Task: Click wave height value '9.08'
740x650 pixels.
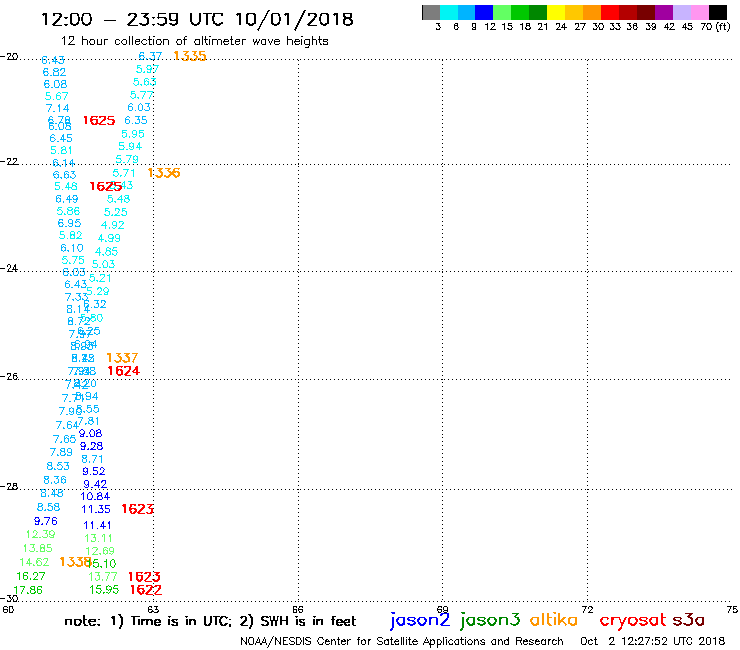Action: tap(90, 433)
